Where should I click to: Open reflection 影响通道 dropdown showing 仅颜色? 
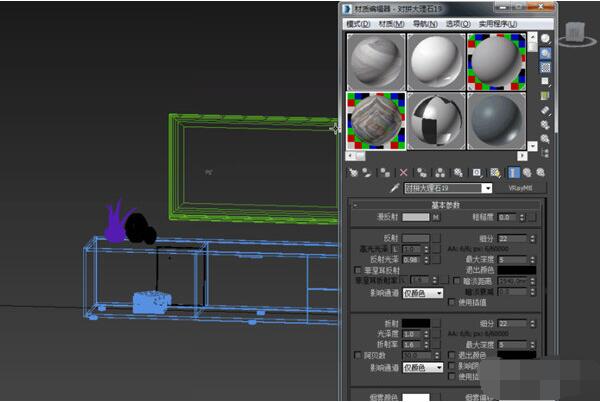pyautogui.click(x=422, y=293)
